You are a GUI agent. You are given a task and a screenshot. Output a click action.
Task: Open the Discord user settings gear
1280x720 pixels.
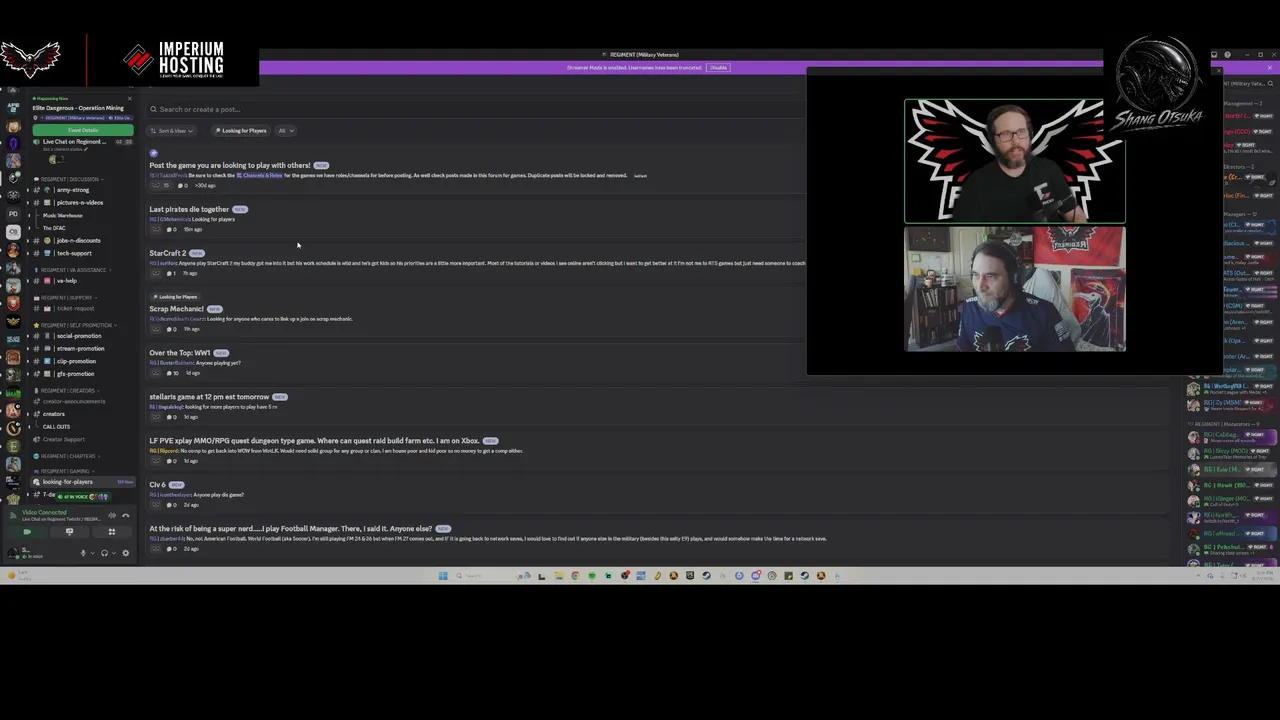[125, 553]
